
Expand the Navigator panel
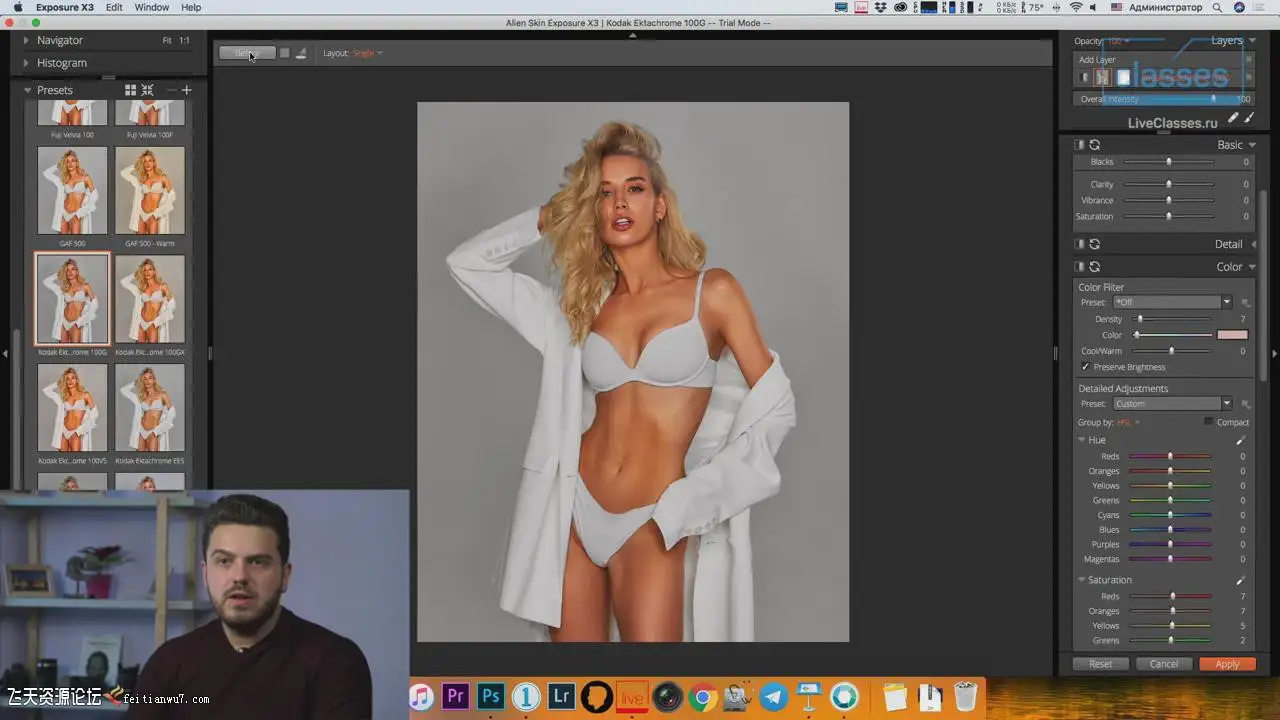[27, 40]
